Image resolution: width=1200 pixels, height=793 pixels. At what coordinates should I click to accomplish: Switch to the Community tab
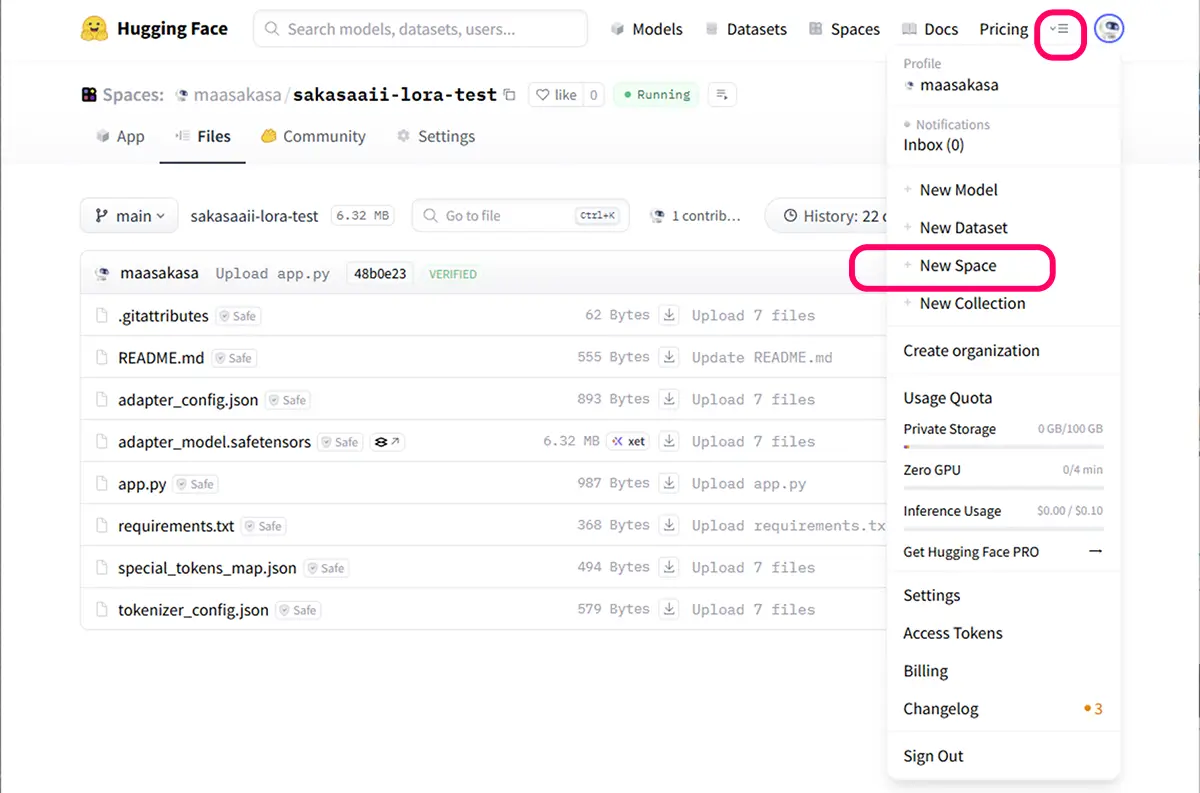pyautogui.click(x=313, y=136)
